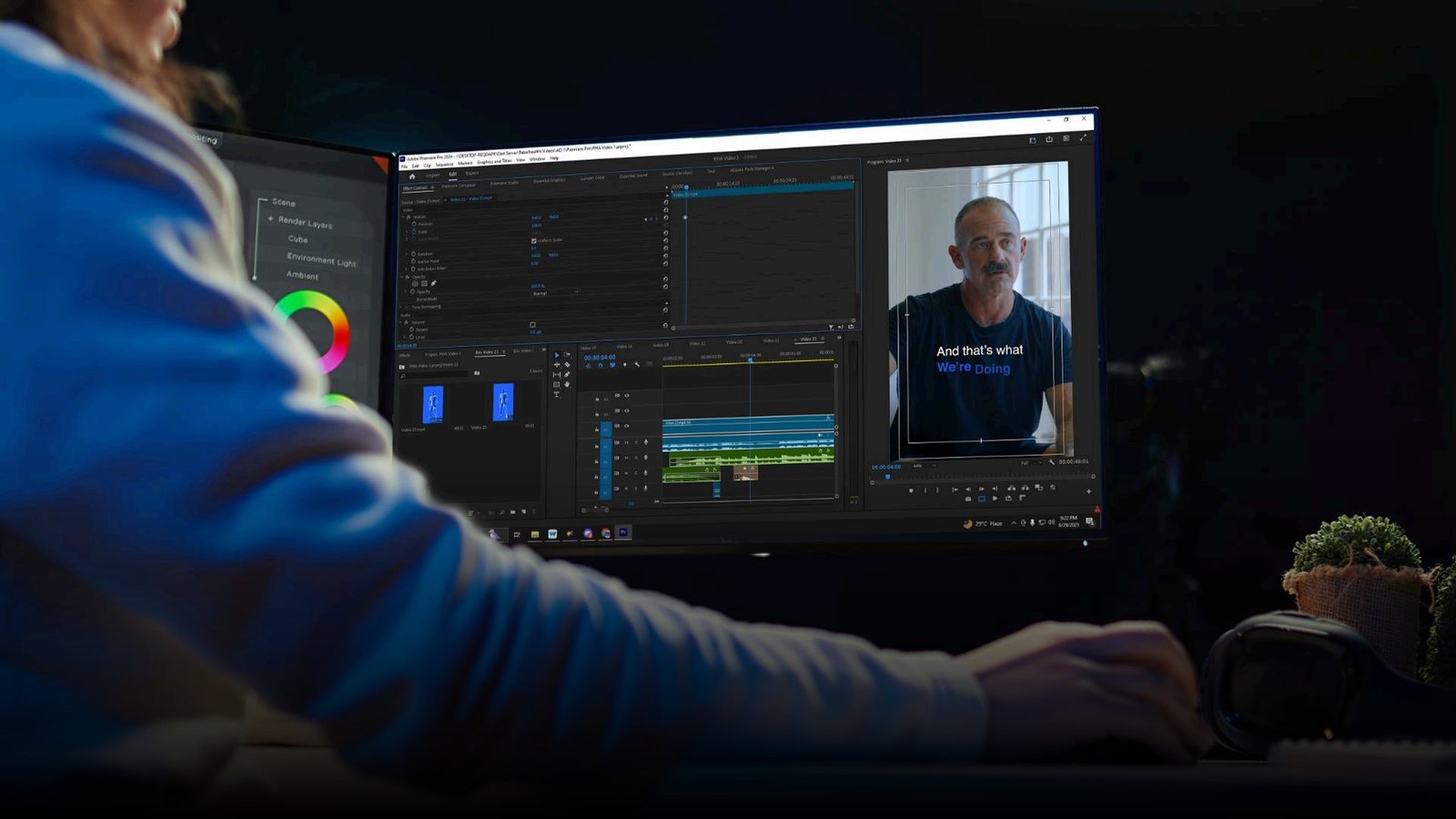Select the Razor tool
This screenshot has width=1456, height=819.
(x=567, y=365)
